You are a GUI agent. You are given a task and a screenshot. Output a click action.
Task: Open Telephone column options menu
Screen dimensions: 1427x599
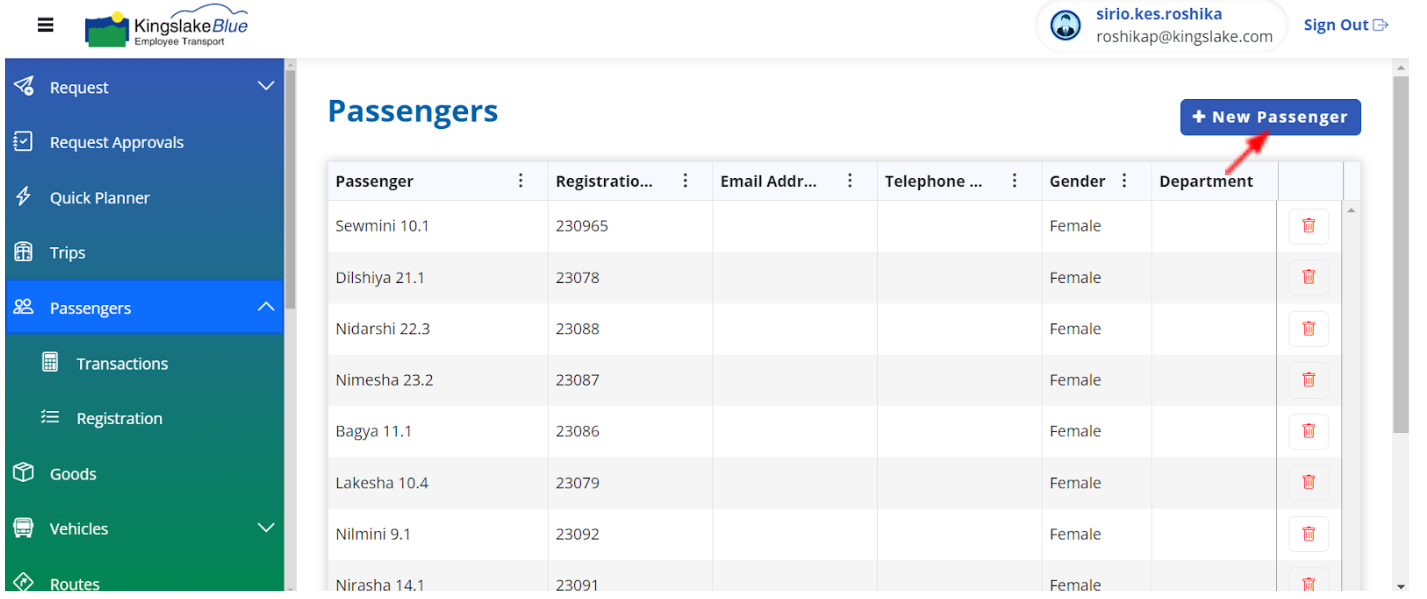point(1015,181)
